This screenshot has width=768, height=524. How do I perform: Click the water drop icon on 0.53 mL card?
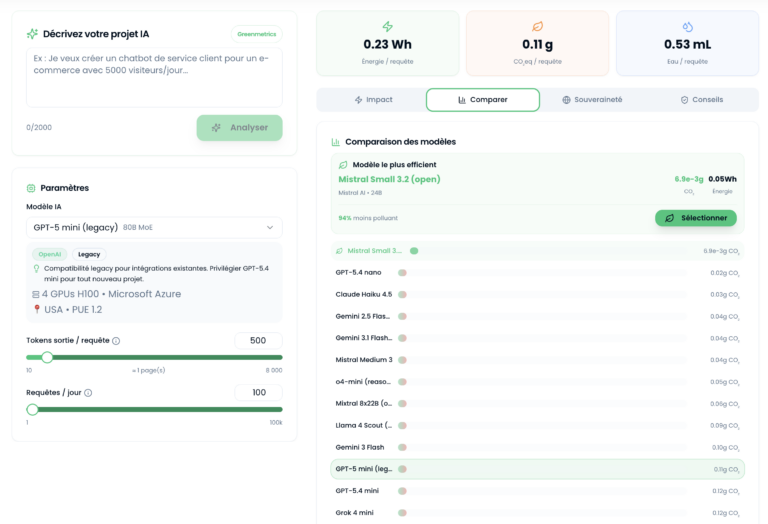687,26
